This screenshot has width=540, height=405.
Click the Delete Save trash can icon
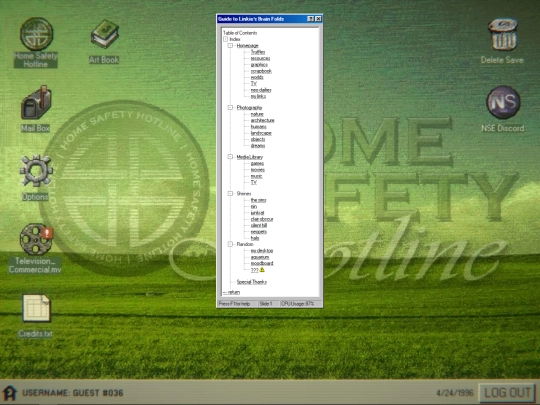click(503, 34)
